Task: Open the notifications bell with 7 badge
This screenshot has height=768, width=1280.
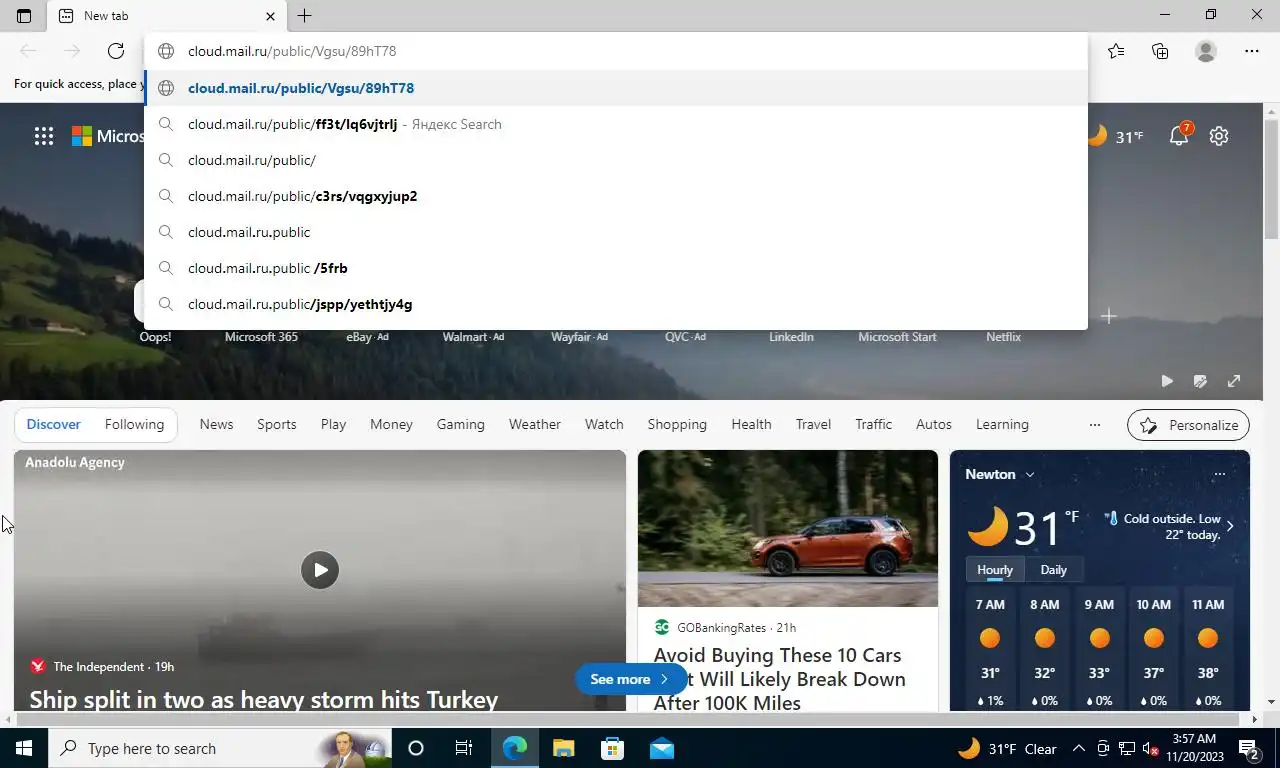Action: pos(1180,135)
